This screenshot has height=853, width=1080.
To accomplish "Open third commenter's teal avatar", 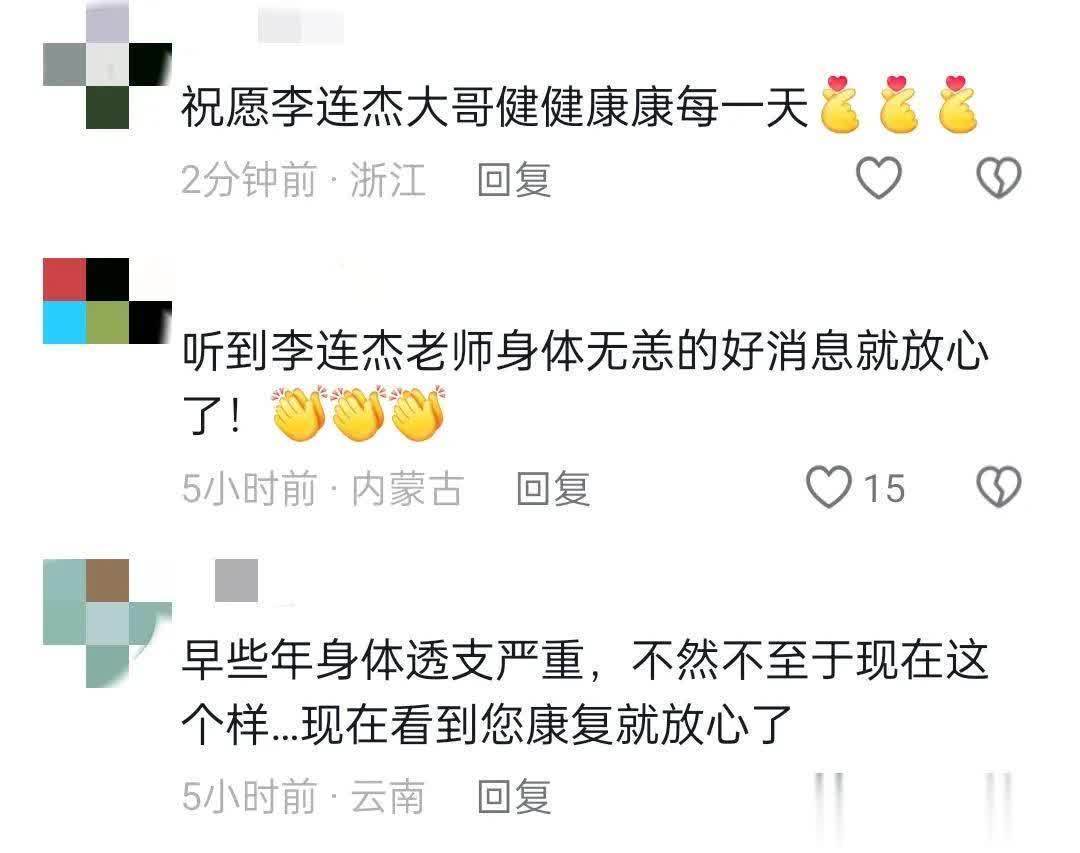I will click(107, 624).
